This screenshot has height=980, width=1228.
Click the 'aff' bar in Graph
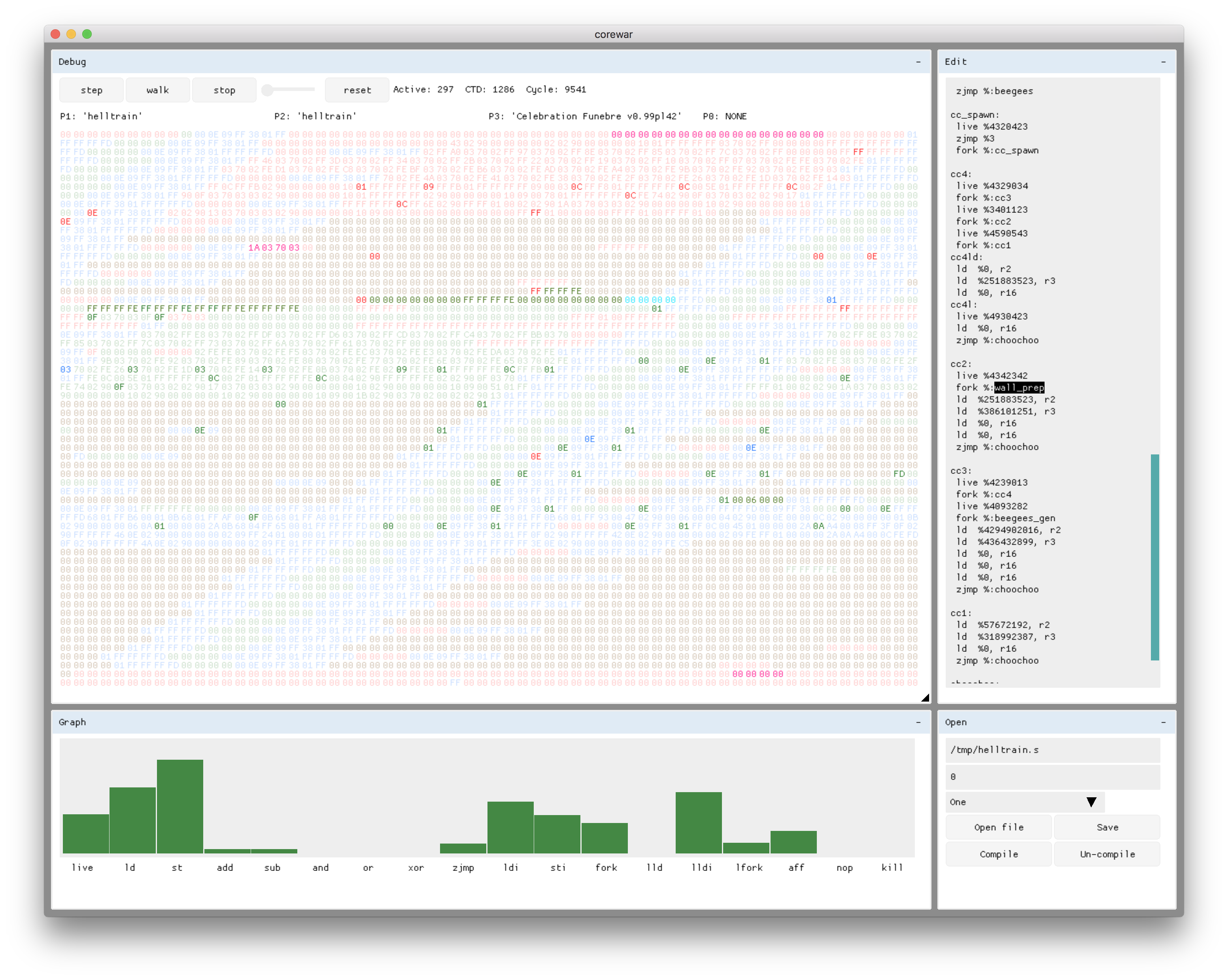(x=793, y=842)
